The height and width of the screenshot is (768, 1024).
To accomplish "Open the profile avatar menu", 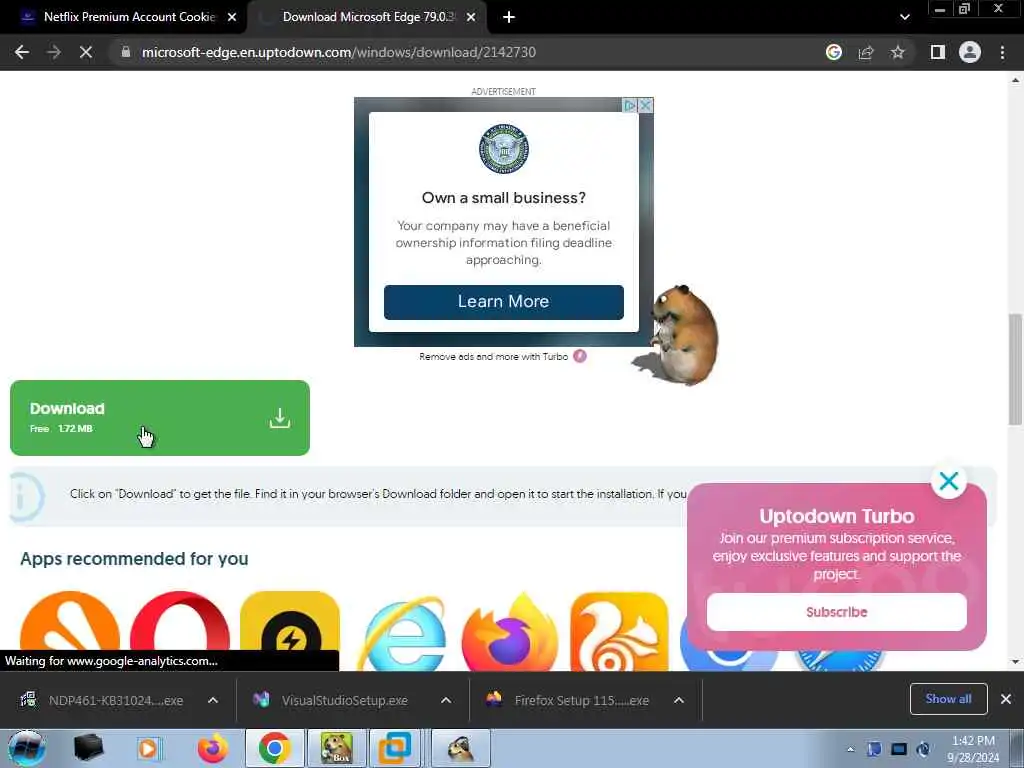I will click(970, 52).
